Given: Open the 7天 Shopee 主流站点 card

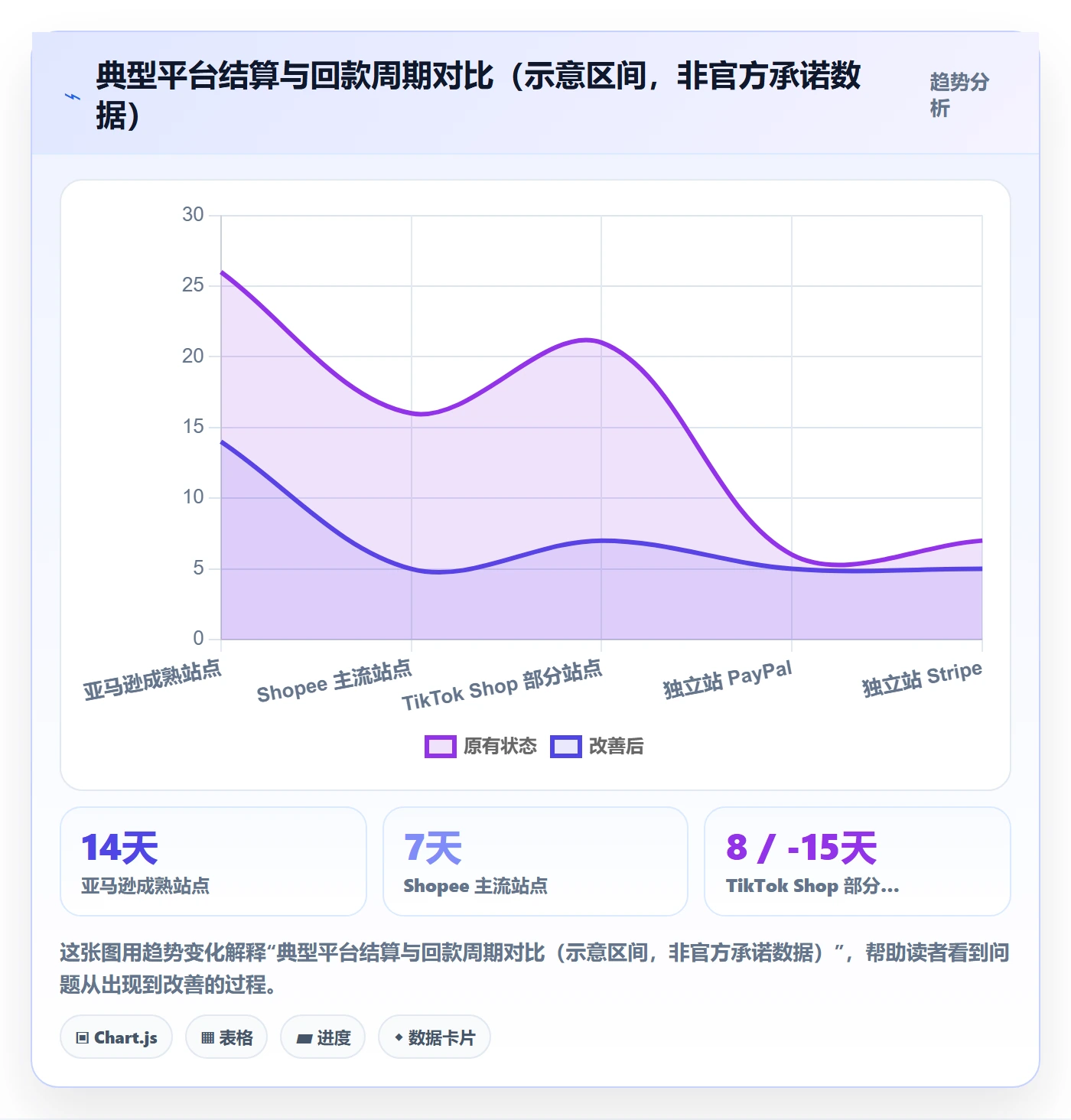Looking at the screenshot, I should [x=535, y=861].
